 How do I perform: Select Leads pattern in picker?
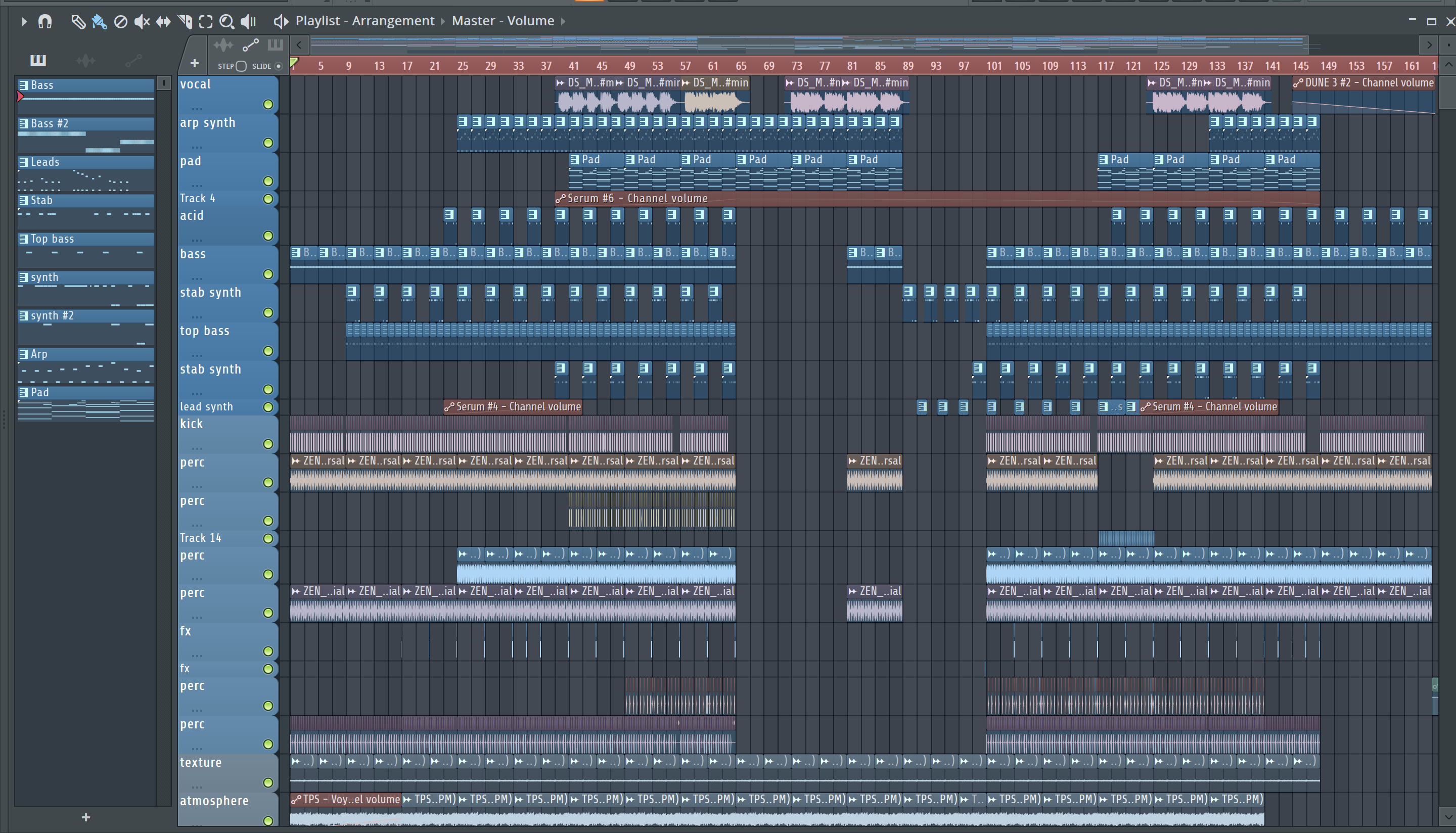85,173
